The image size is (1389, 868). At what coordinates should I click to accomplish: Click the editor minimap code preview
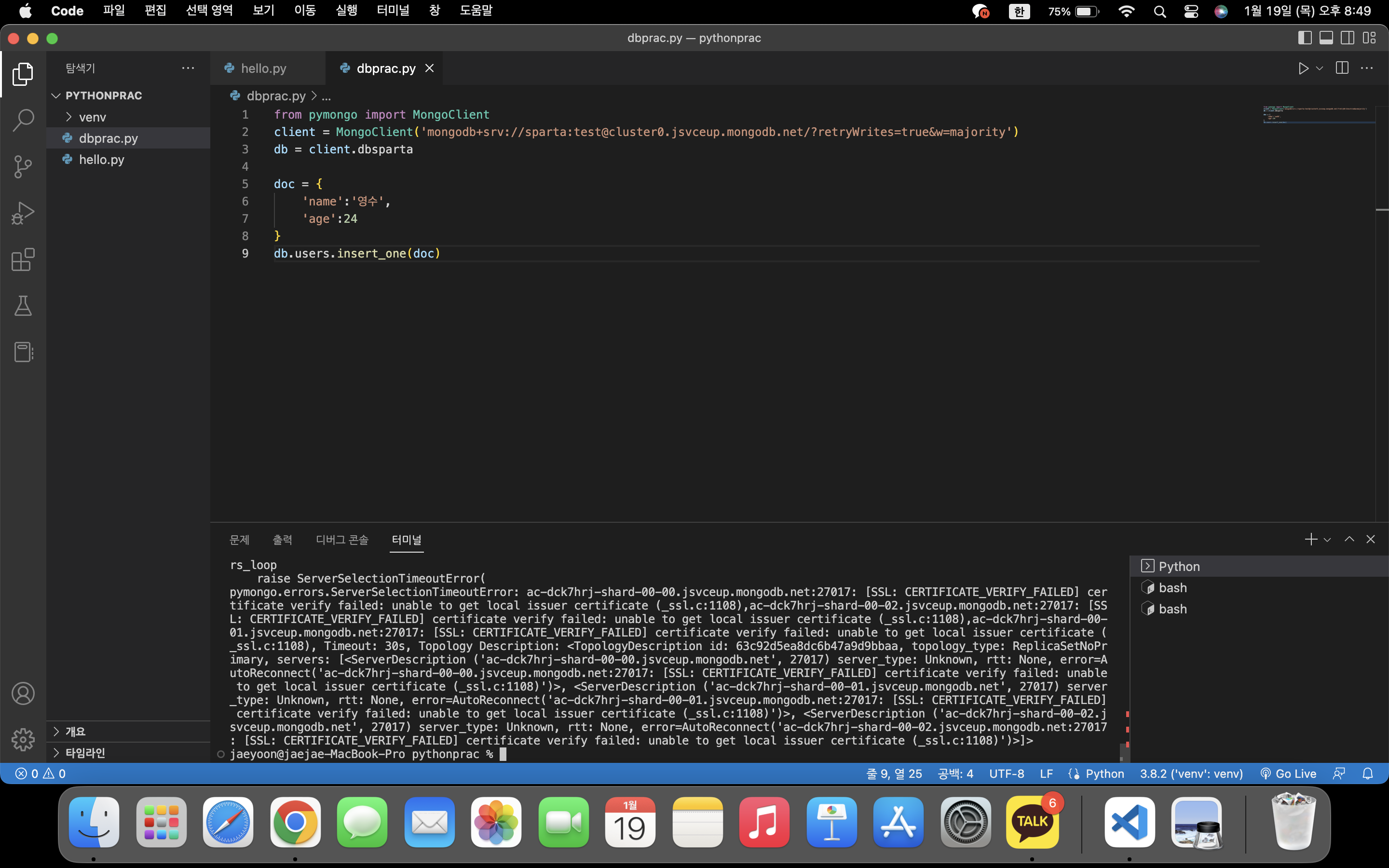(x=1319, y=114)
